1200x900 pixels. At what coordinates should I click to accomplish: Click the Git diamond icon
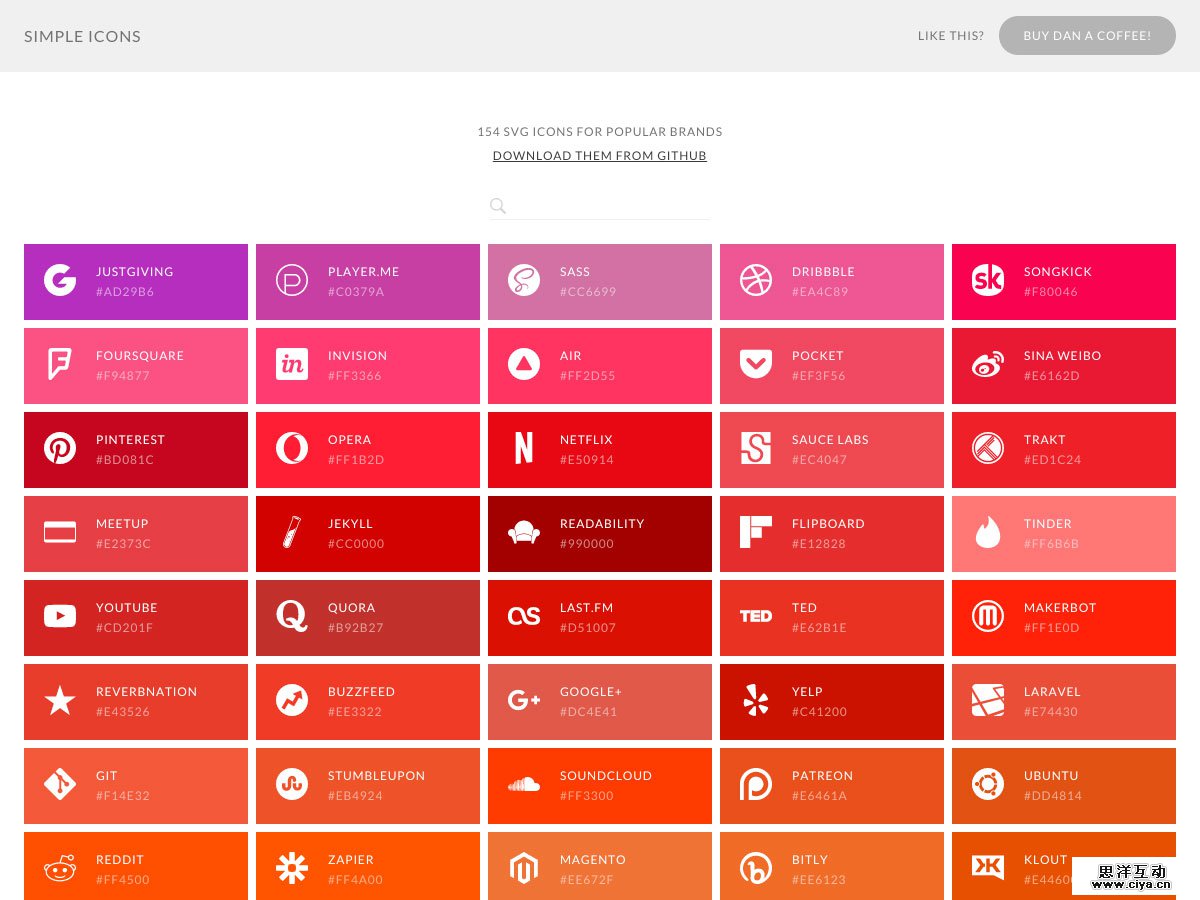[60, 784]
